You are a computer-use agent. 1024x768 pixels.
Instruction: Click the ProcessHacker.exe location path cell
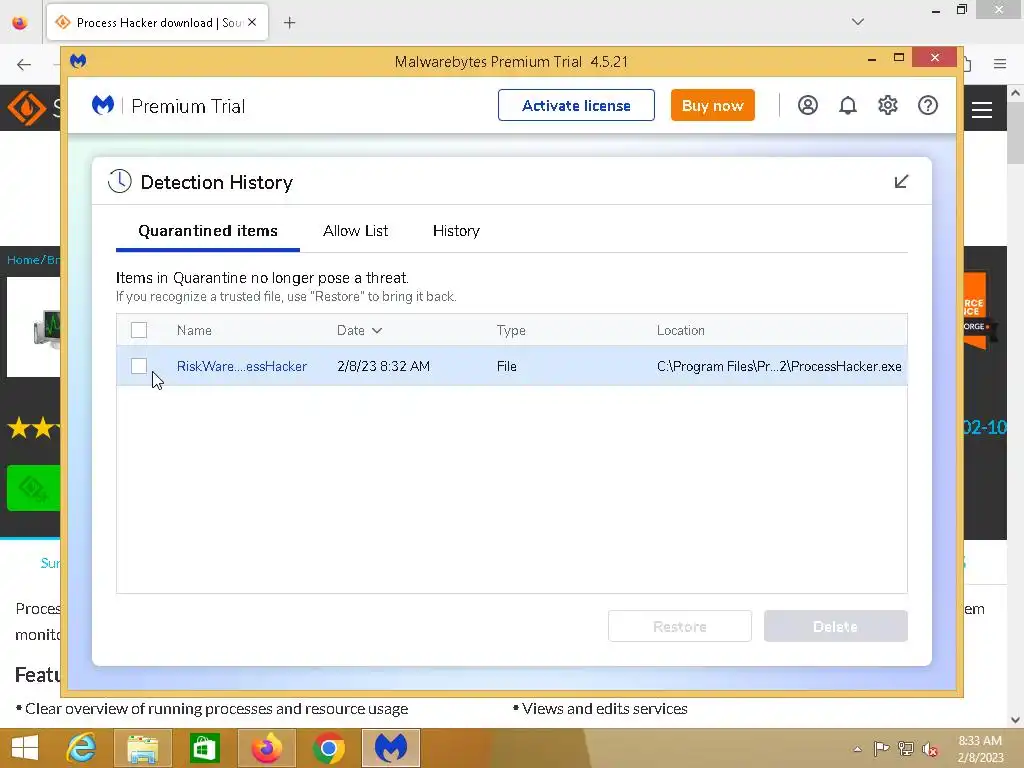[x=779, y=366]
